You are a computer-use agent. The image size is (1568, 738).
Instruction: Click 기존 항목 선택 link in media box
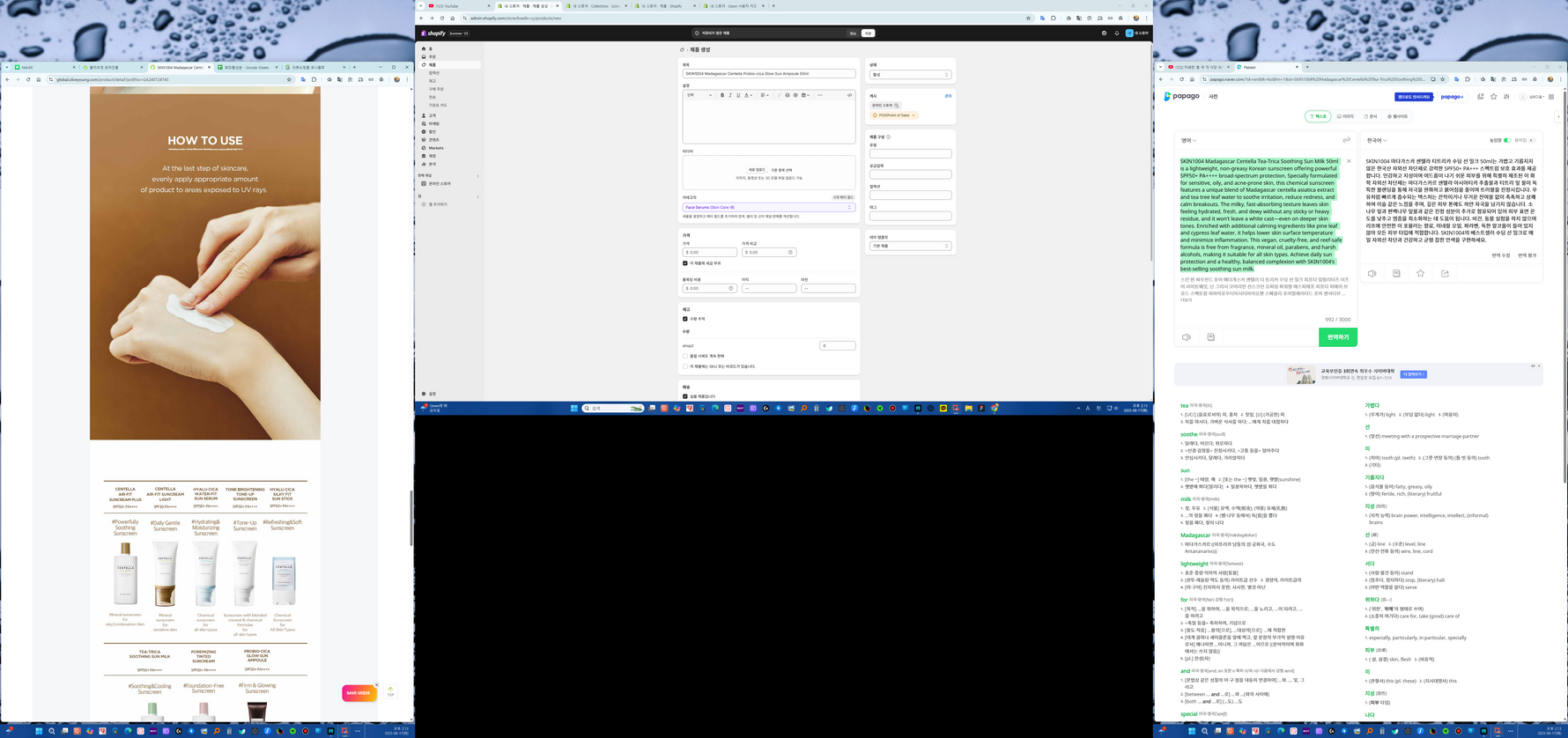coord(781,170)
